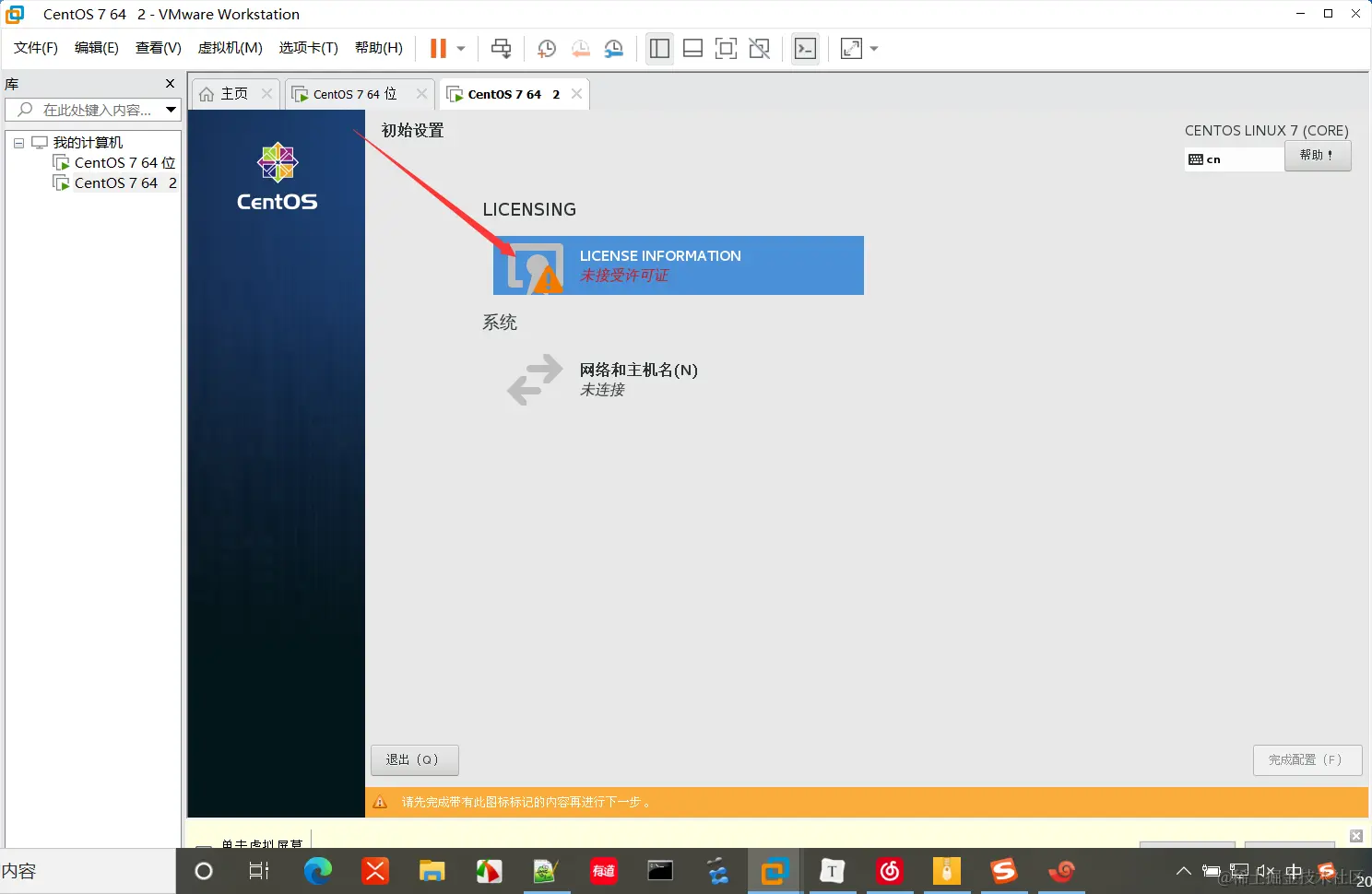Switch to Unity mode

click(759, 49)
